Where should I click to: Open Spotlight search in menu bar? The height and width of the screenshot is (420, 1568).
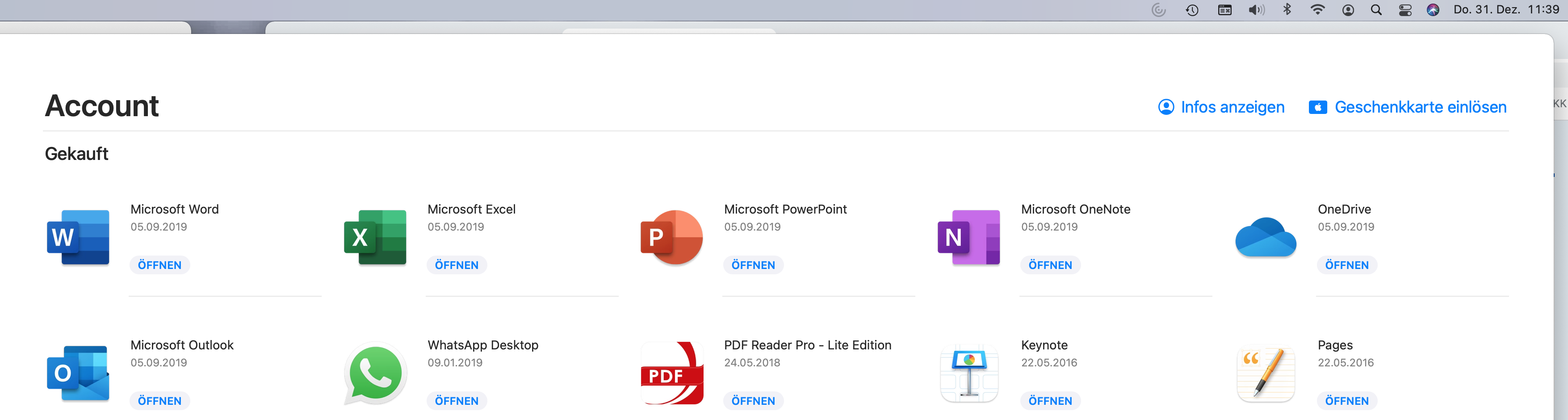coord(1375,10)
